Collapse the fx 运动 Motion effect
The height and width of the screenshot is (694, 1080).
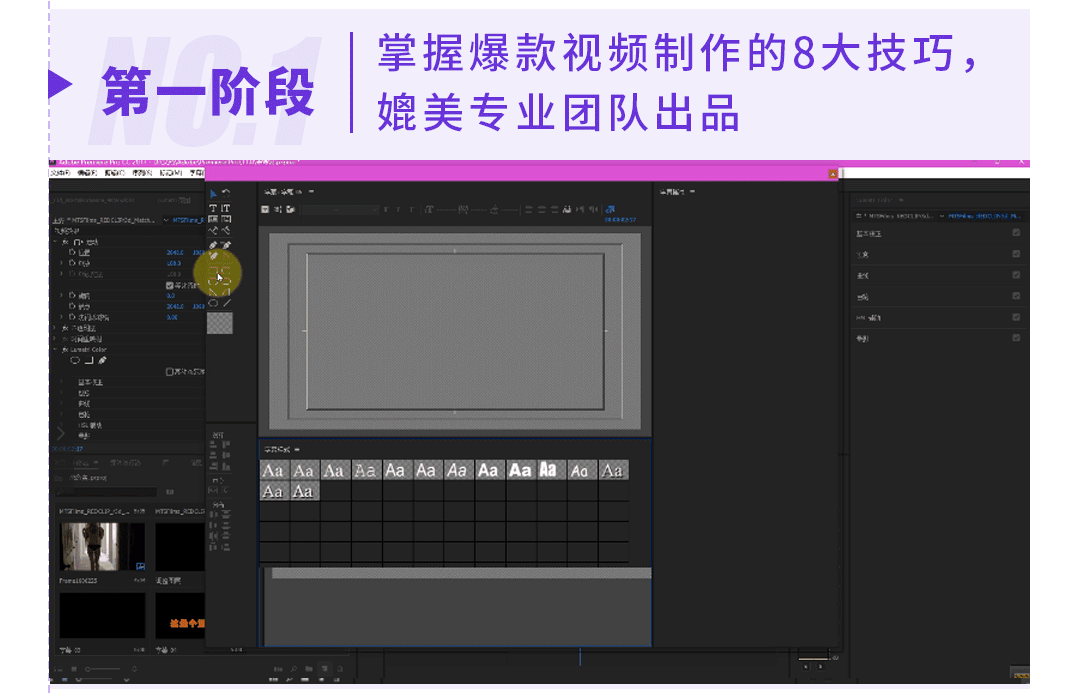pyautogui.click(x=56, y=242)
